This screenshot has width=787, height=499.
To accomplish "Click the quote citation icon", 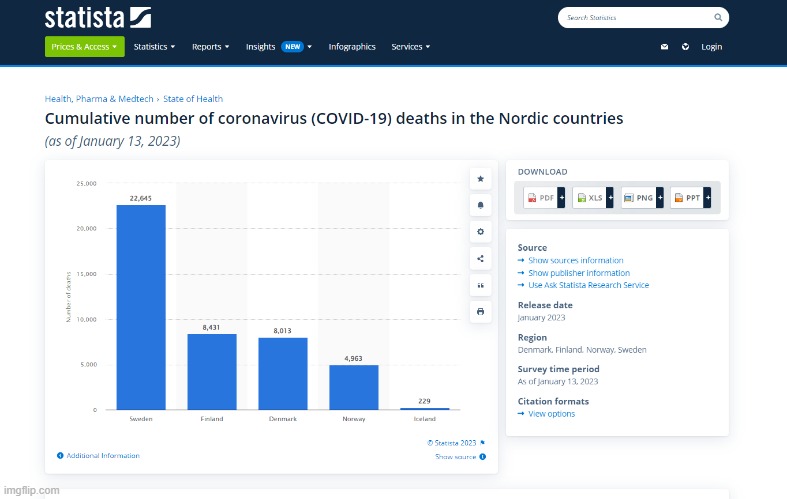I will point(480,285).
